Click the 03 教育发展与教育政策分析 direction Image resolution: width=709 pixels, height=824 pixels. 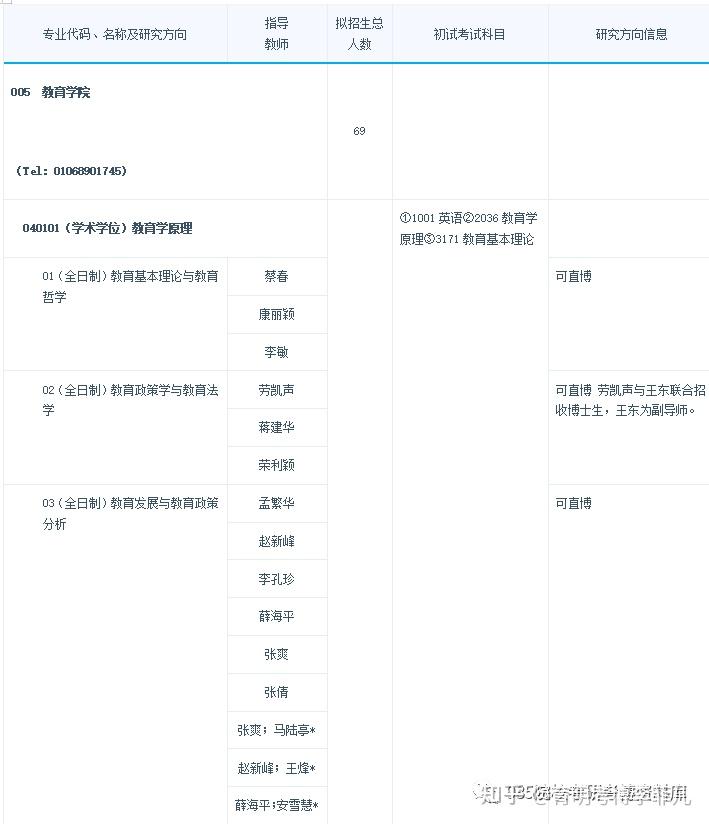pyautogui.click(x=130, y=513)
